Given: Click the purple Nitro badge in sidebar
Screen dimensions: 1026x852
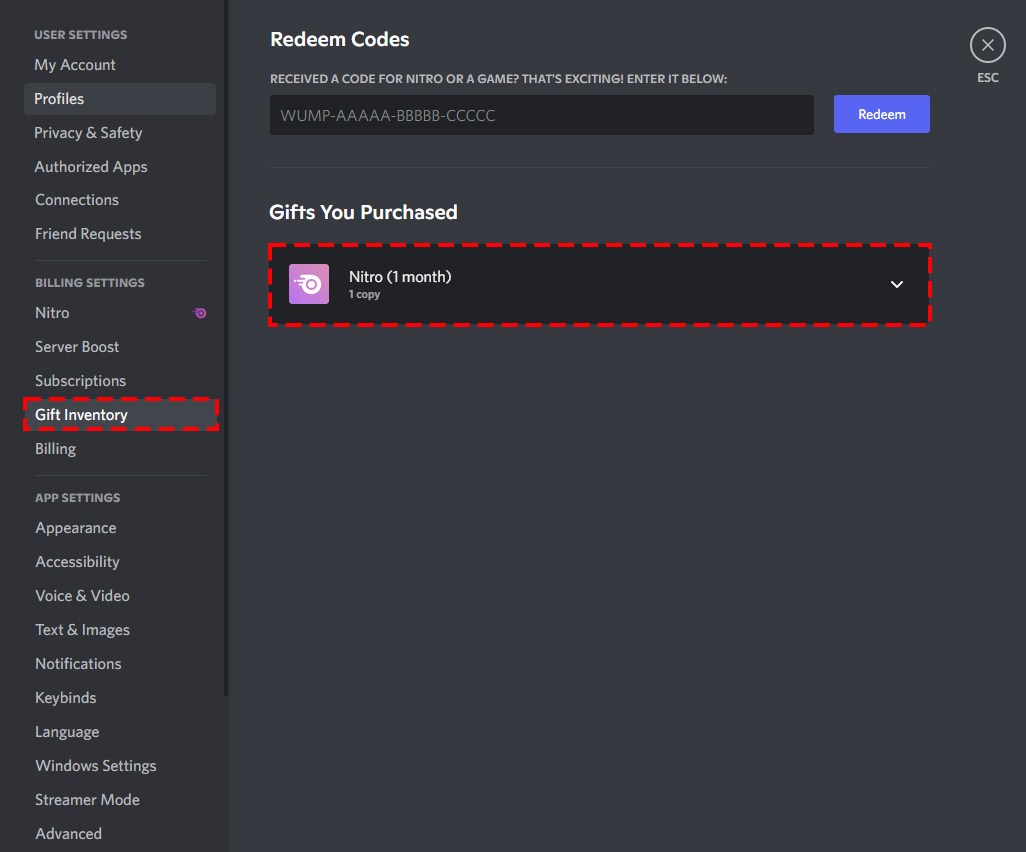Looking at the screenshot, I should (200, 313).
